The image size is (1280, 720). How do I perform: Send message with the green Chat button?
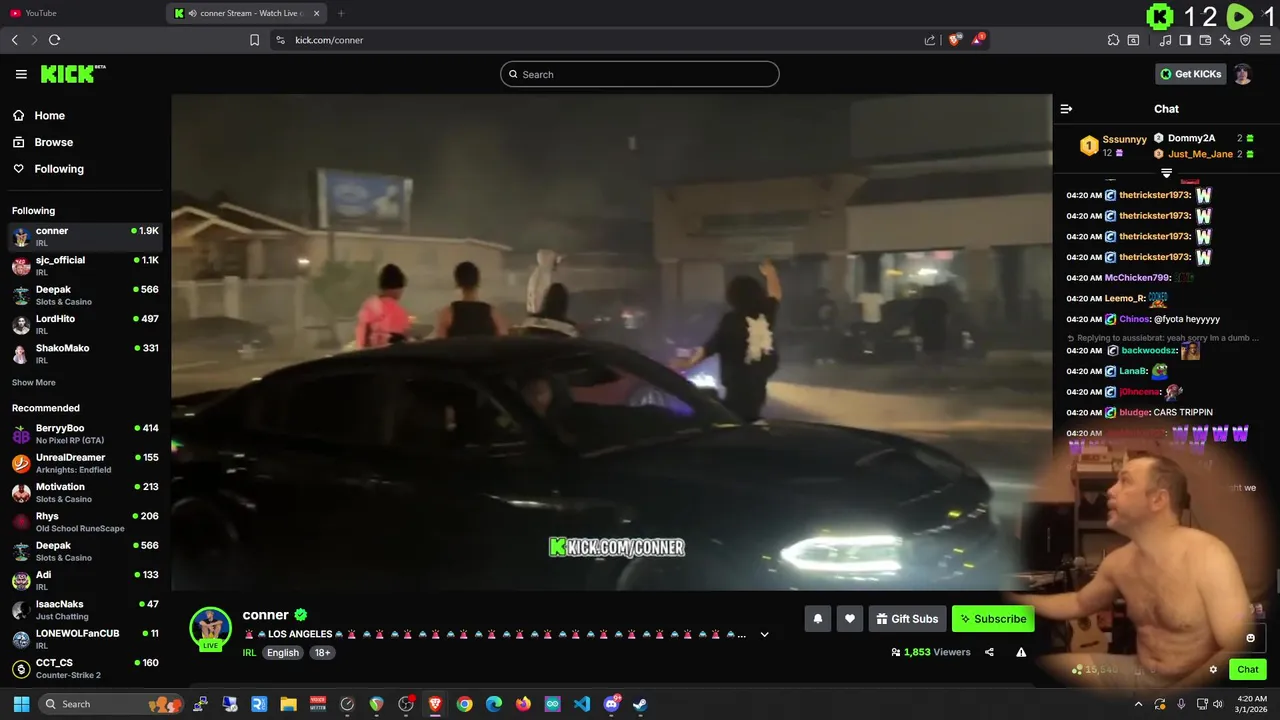1248,670
